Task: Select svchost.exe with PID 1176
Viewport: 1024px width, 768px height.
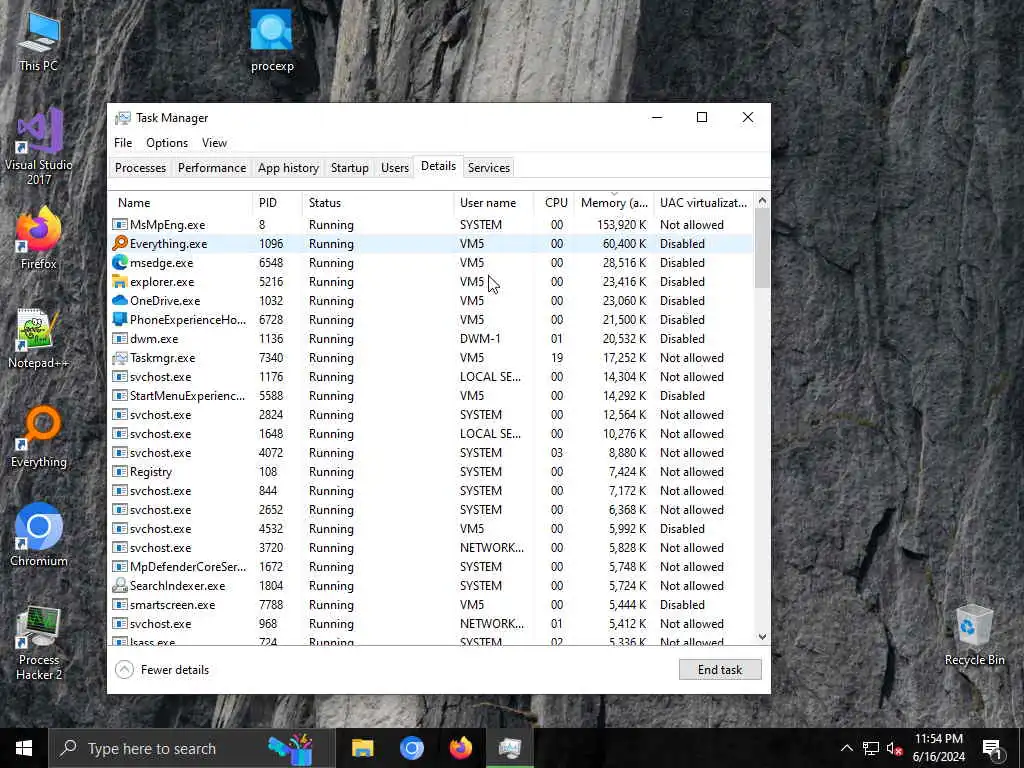Action: [430, 377]
